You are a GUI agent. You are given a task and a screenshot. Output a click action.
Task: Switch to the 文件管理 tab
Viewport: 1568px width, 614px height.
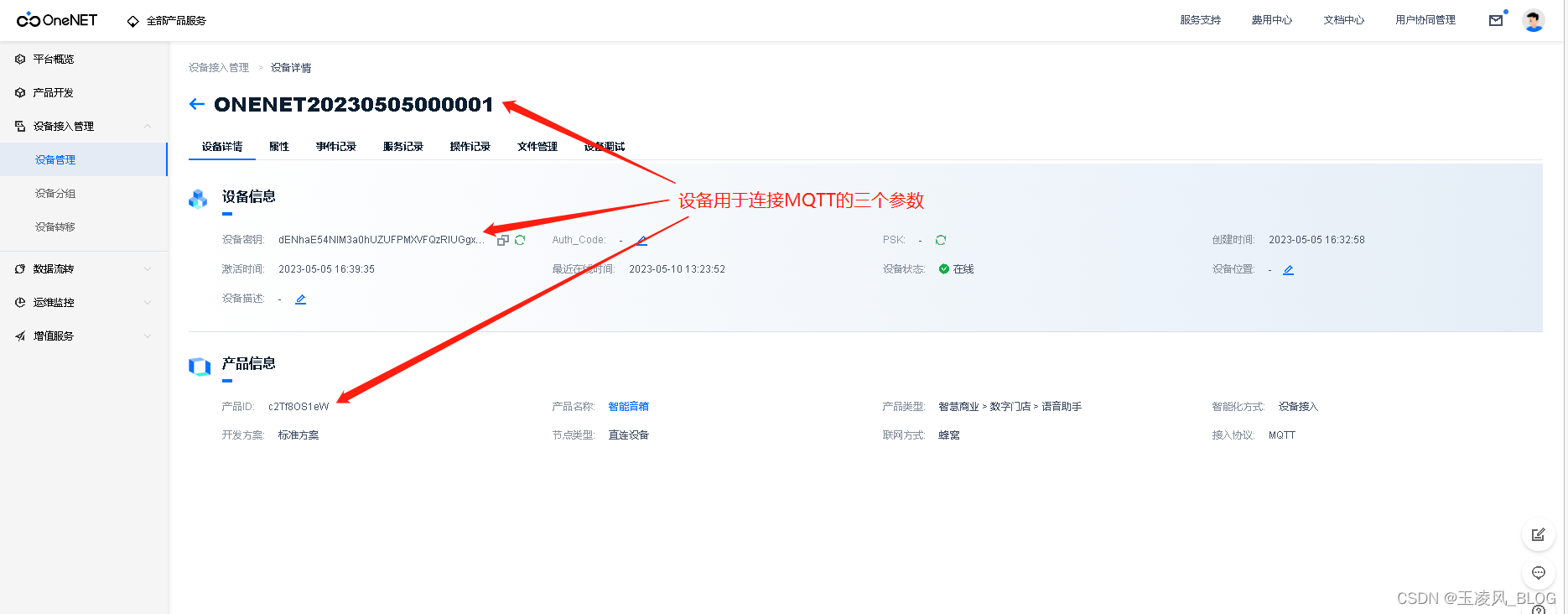point(537,146)
